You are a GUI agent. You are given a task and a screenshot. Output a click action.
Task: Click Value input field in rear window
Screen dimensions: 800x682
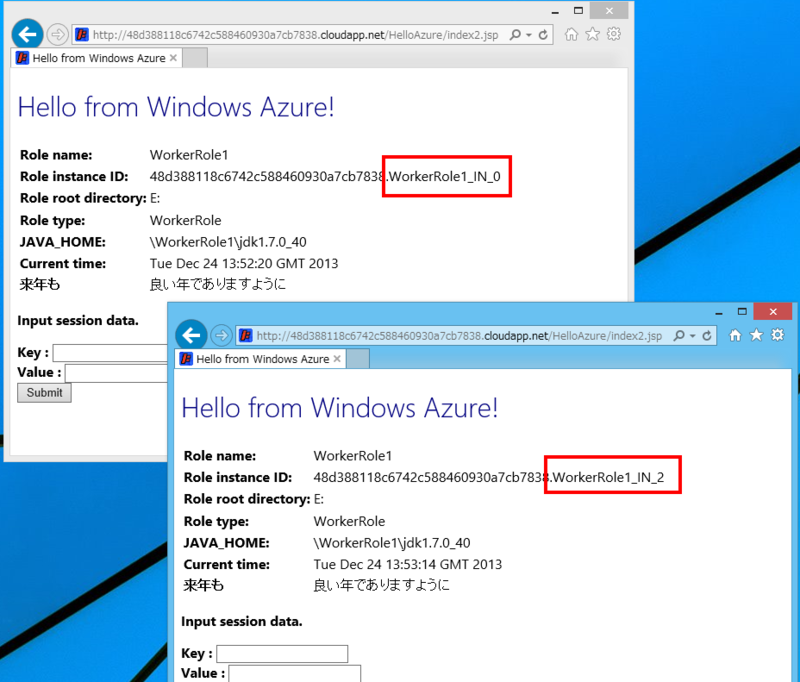pos(116,373)
